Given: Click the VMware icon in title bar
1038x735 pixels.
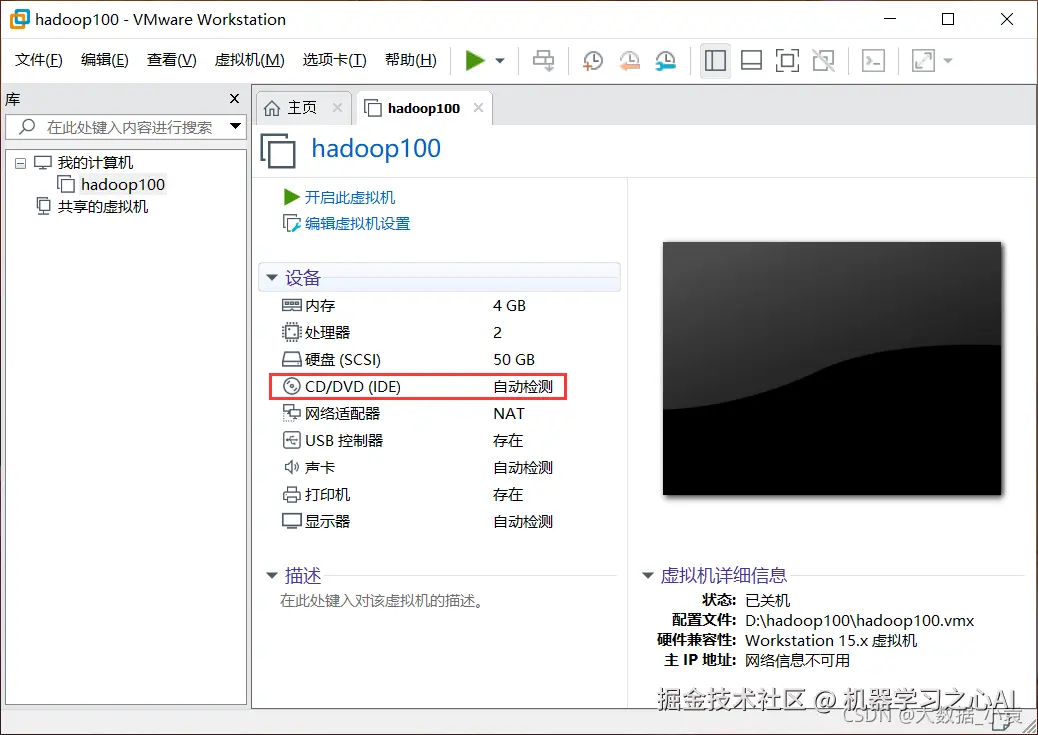Looking at the screenshot, I should coord(19,19).
